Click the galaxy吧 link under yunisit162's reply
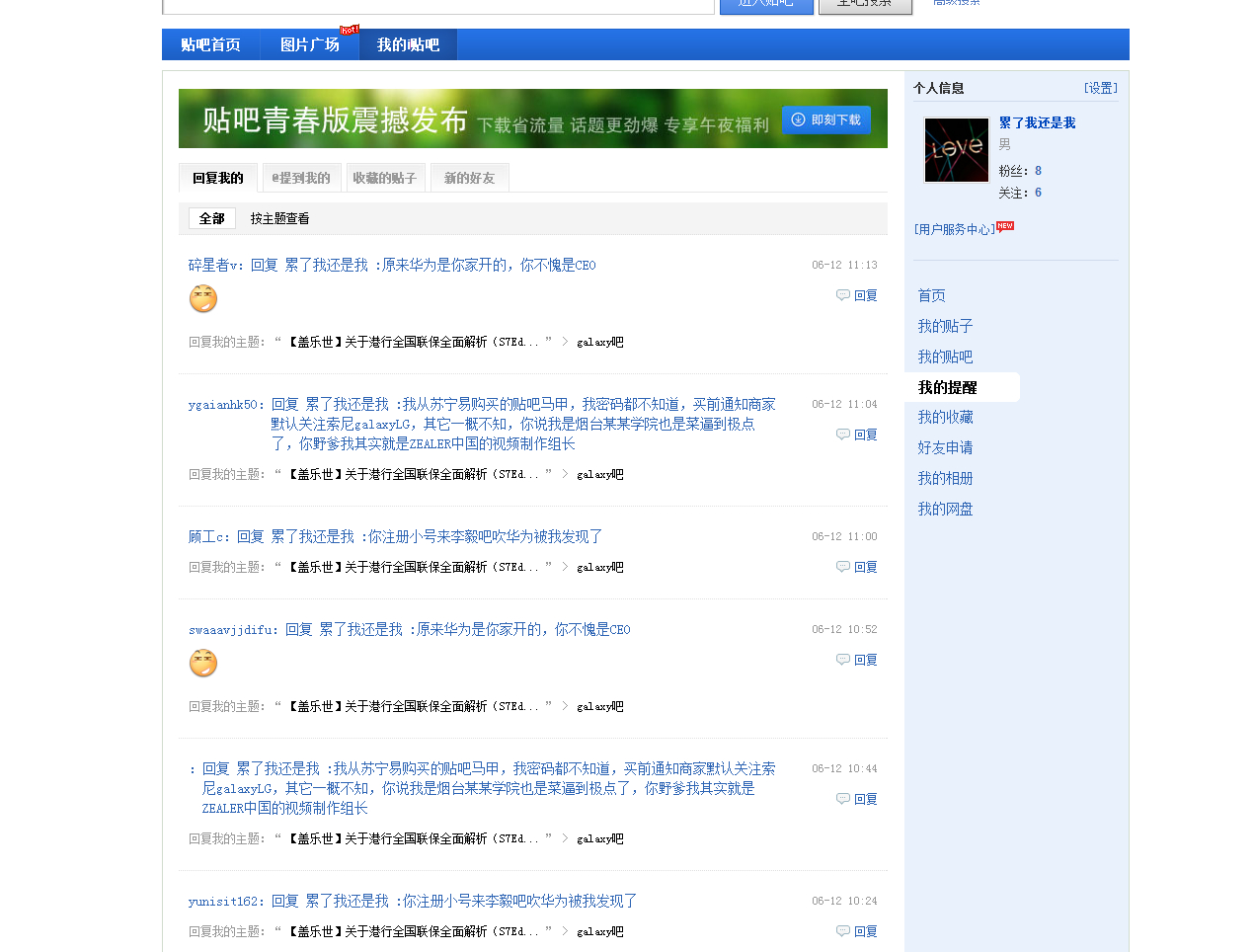This screenshot has width=1254, height=952. (x=600, y=931)
